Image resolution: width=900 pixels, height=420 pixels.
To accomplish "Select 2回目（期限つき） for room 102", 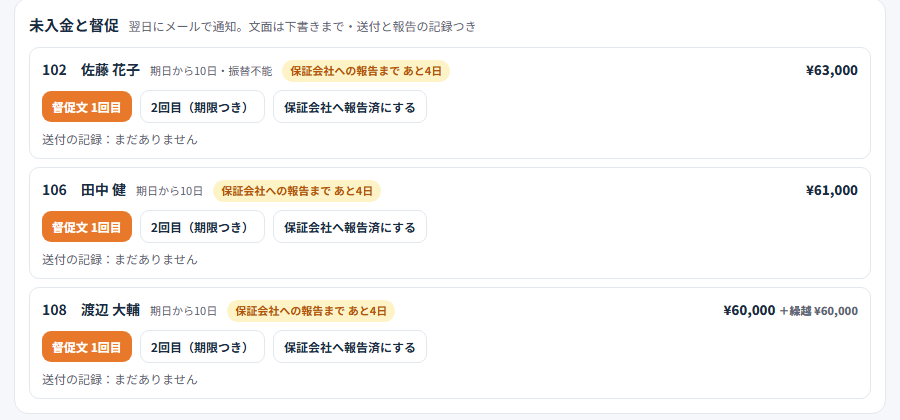I will pyautogui.click(x=202, y=107).
